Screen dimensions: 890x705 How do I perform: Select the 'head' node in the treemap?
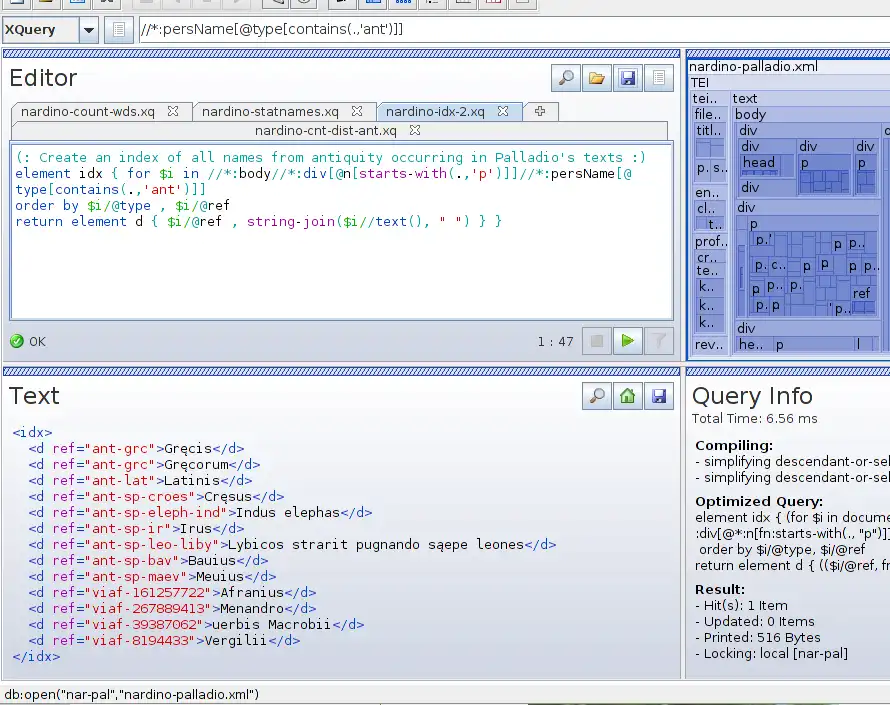(x=759, y=163)
